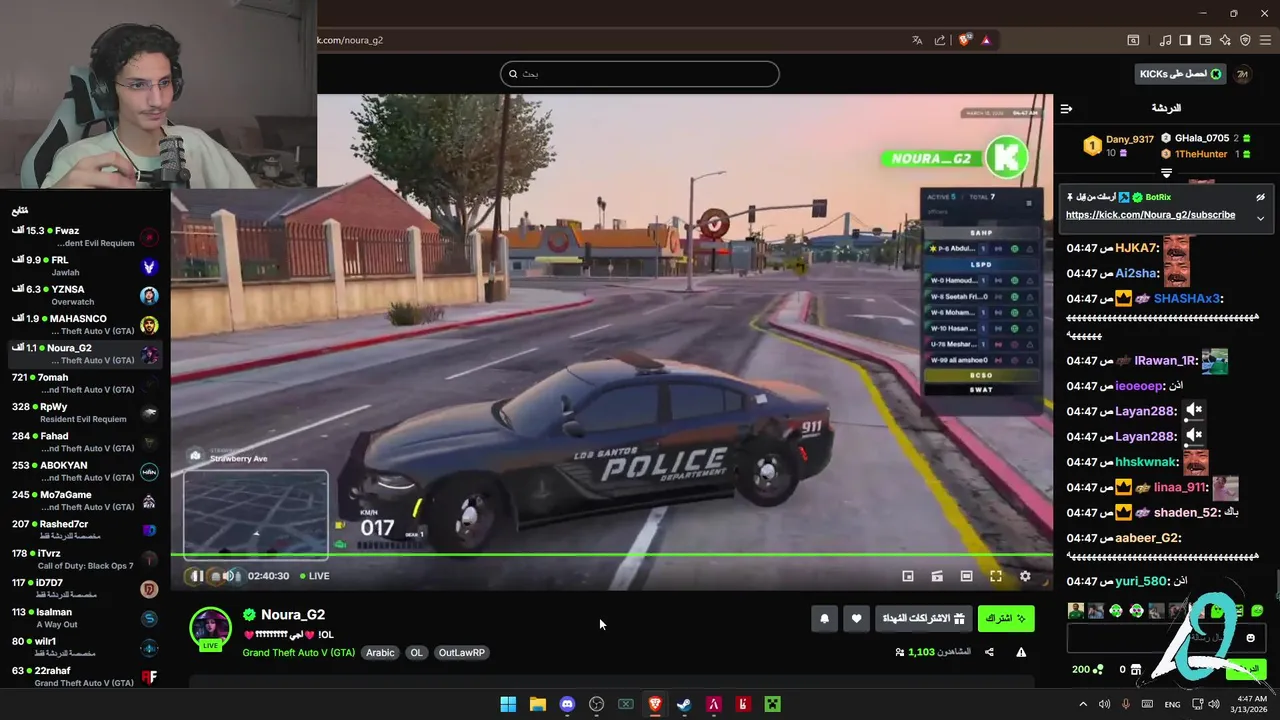Image resolution: width=1280 pixels, height=720 pixels.
Task: Open Steam from taskbar
Action: pos(684,704)
